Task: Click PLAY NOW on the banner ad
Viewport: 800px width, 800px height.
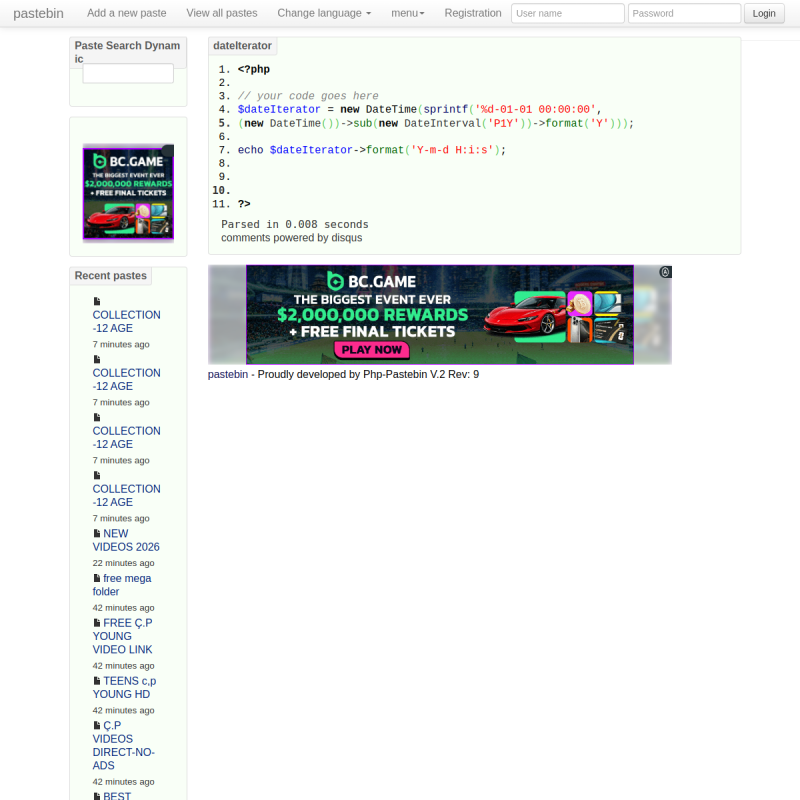Action: click(x=371, y=350)
